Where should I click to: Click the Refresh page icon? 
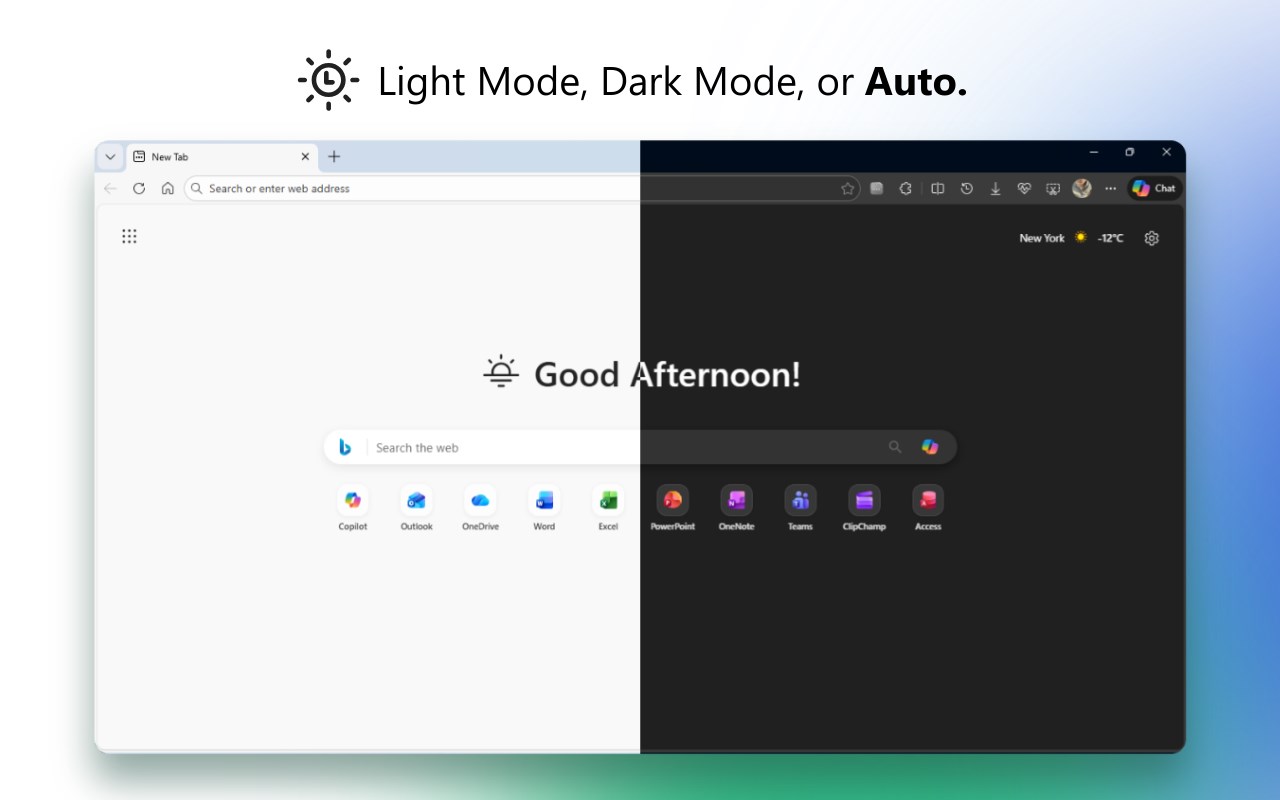[139, 188]
